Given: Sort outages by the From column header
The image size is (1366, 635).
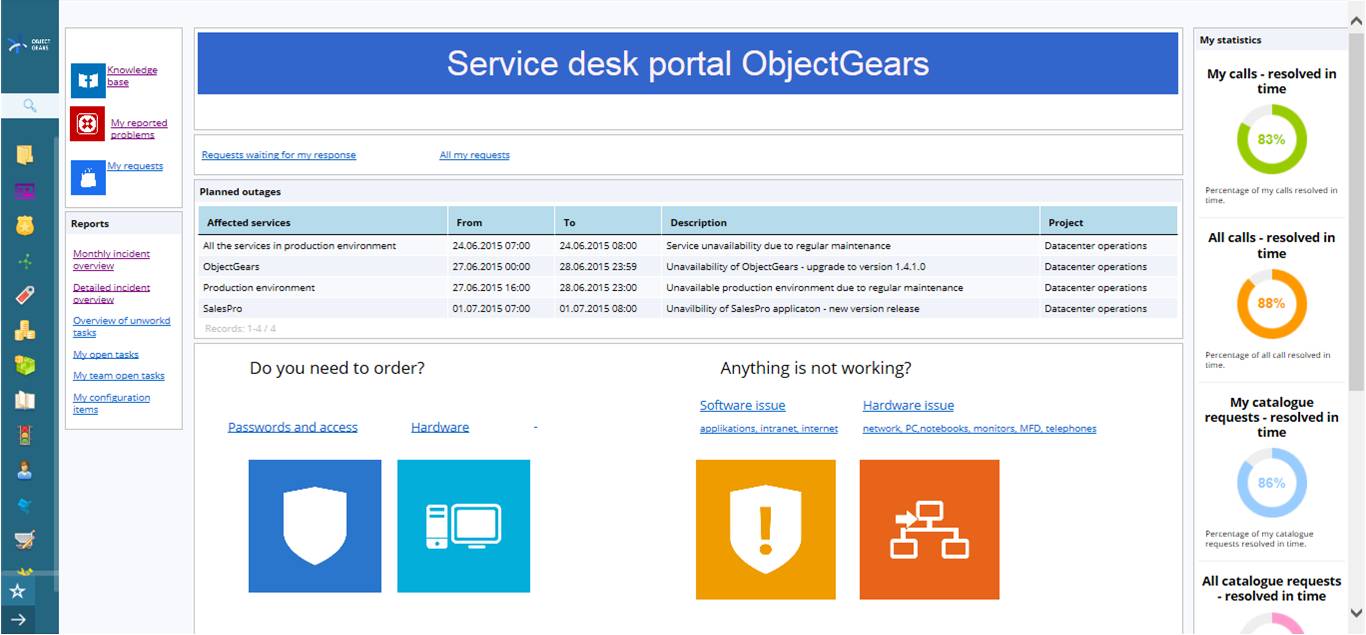Looking at the screenshot, I should tap(502, 222).
